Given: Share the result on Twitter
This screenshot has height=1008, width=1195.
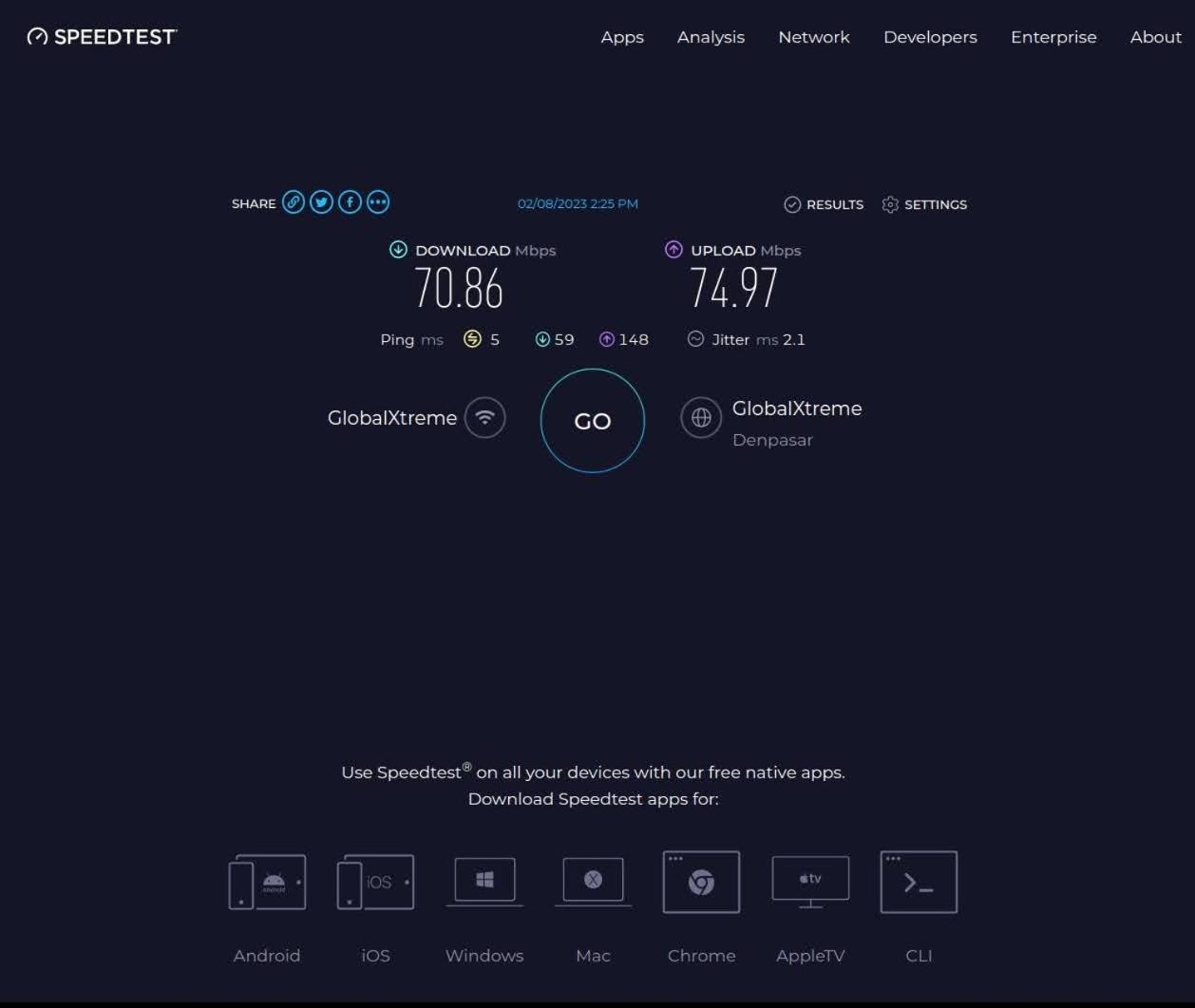Looking at the screenshot, I should (x=322, y=202).
